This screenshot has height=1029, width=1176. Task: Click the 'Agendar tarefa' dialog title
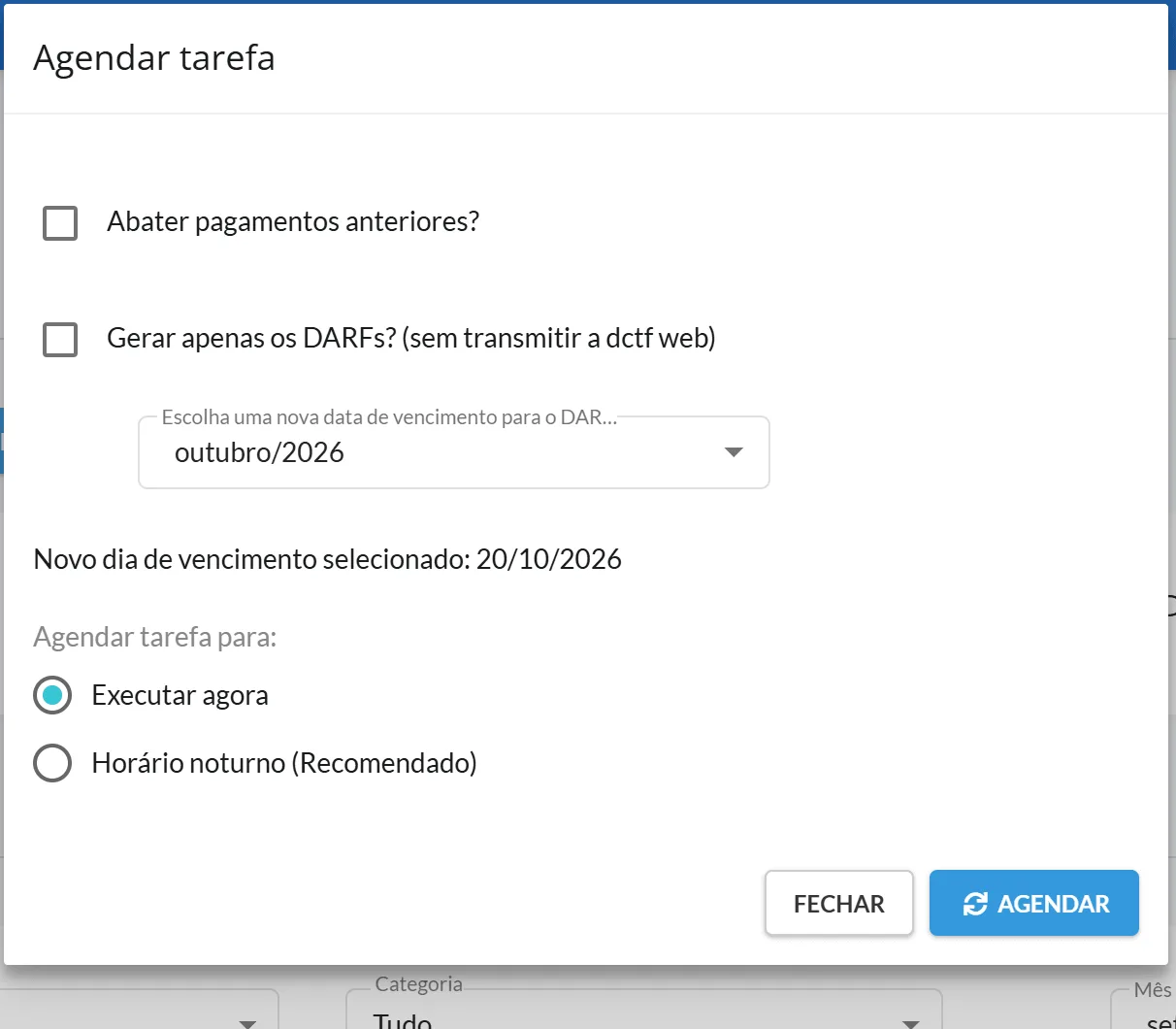tap(154, 57)
